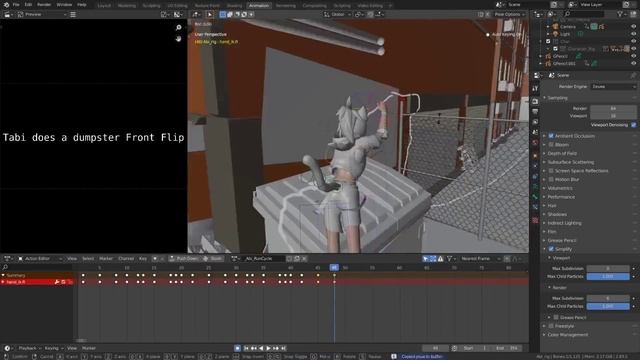Expand the Color Management panel

(568, 335)
